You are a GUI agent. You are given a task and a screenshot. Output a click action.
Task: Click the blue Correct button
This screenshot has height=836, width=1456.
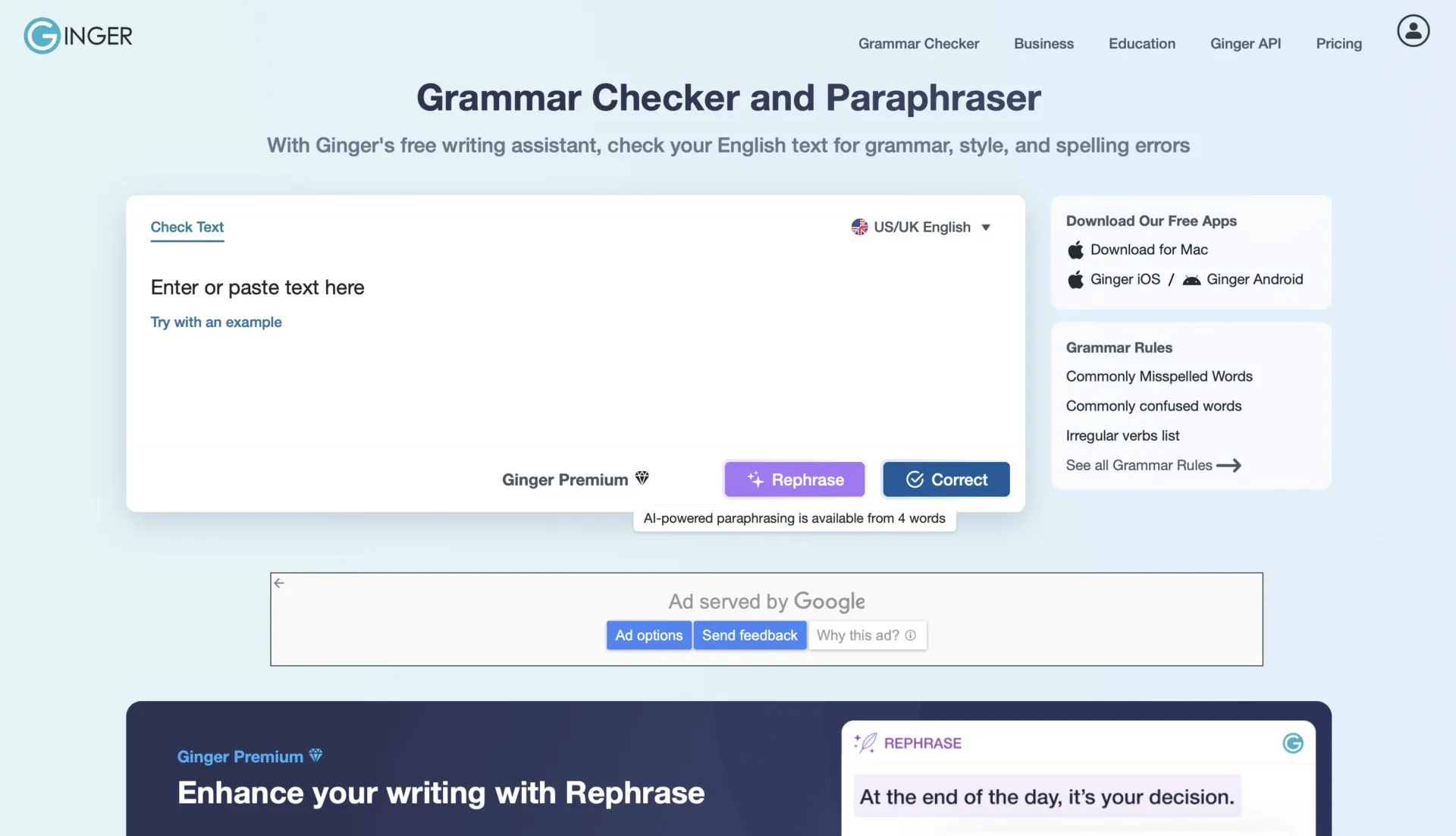946,479
